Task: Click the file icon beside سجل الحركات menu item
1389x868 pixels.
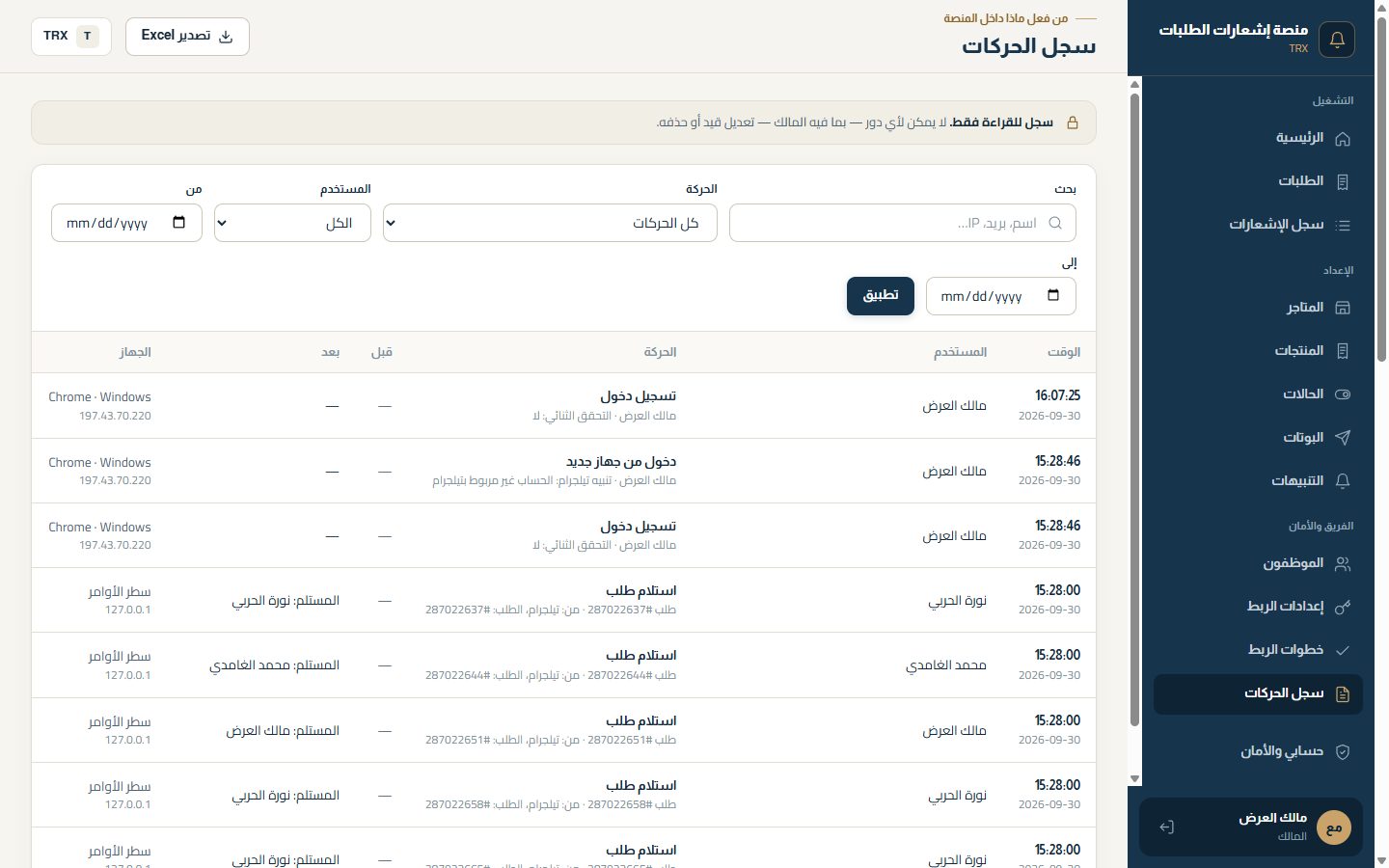Action: 1342,694
